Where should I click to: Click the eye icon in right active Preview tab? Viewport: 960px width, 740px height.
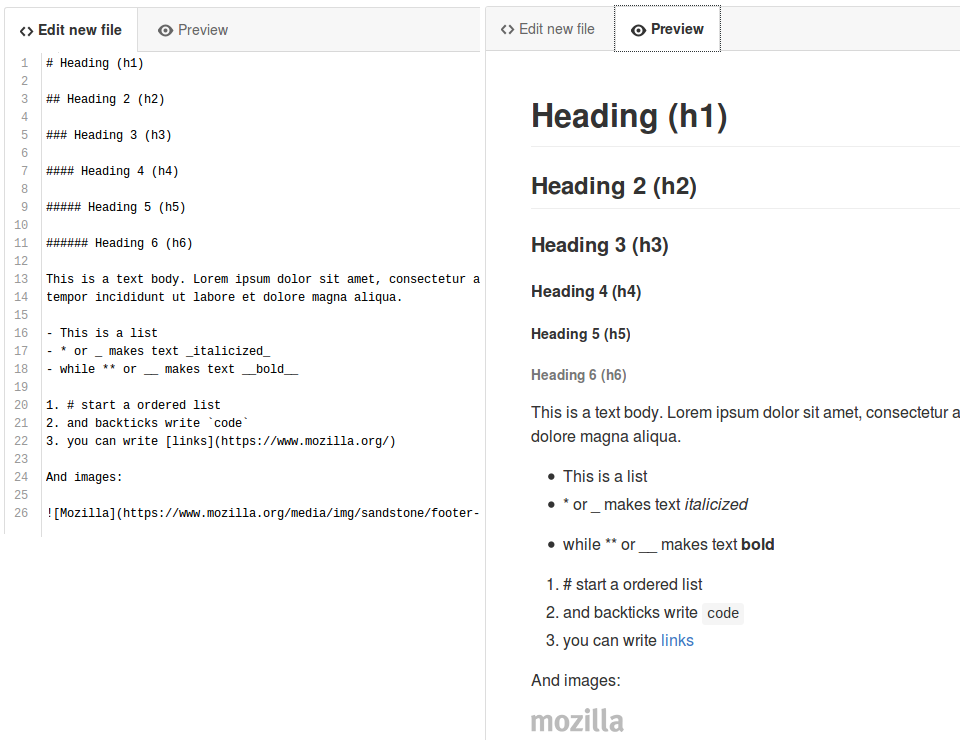tap(638, 30)
